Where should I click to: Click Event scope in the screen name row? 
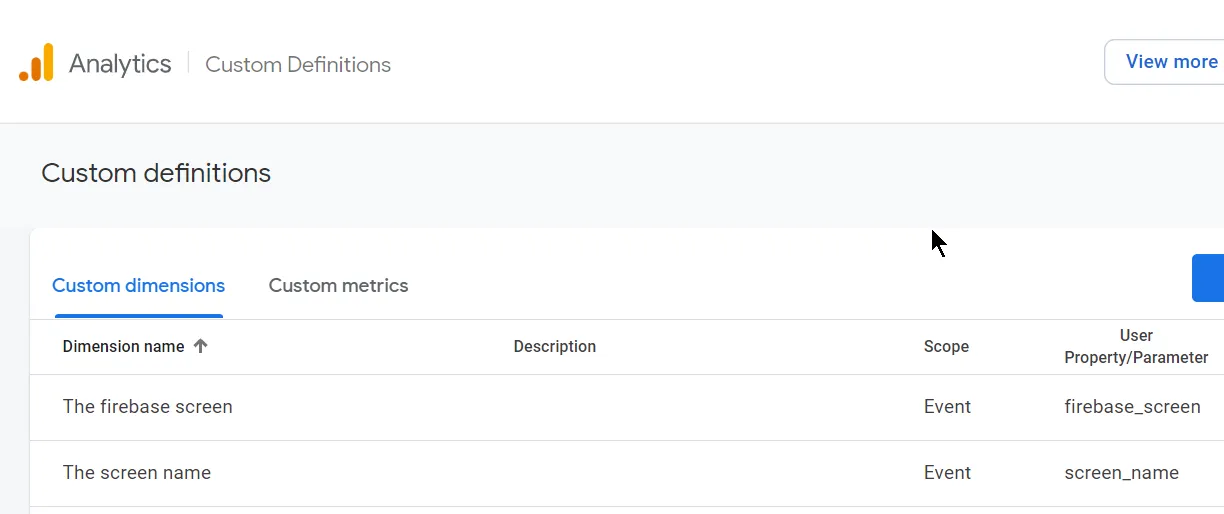pos(947,473)
